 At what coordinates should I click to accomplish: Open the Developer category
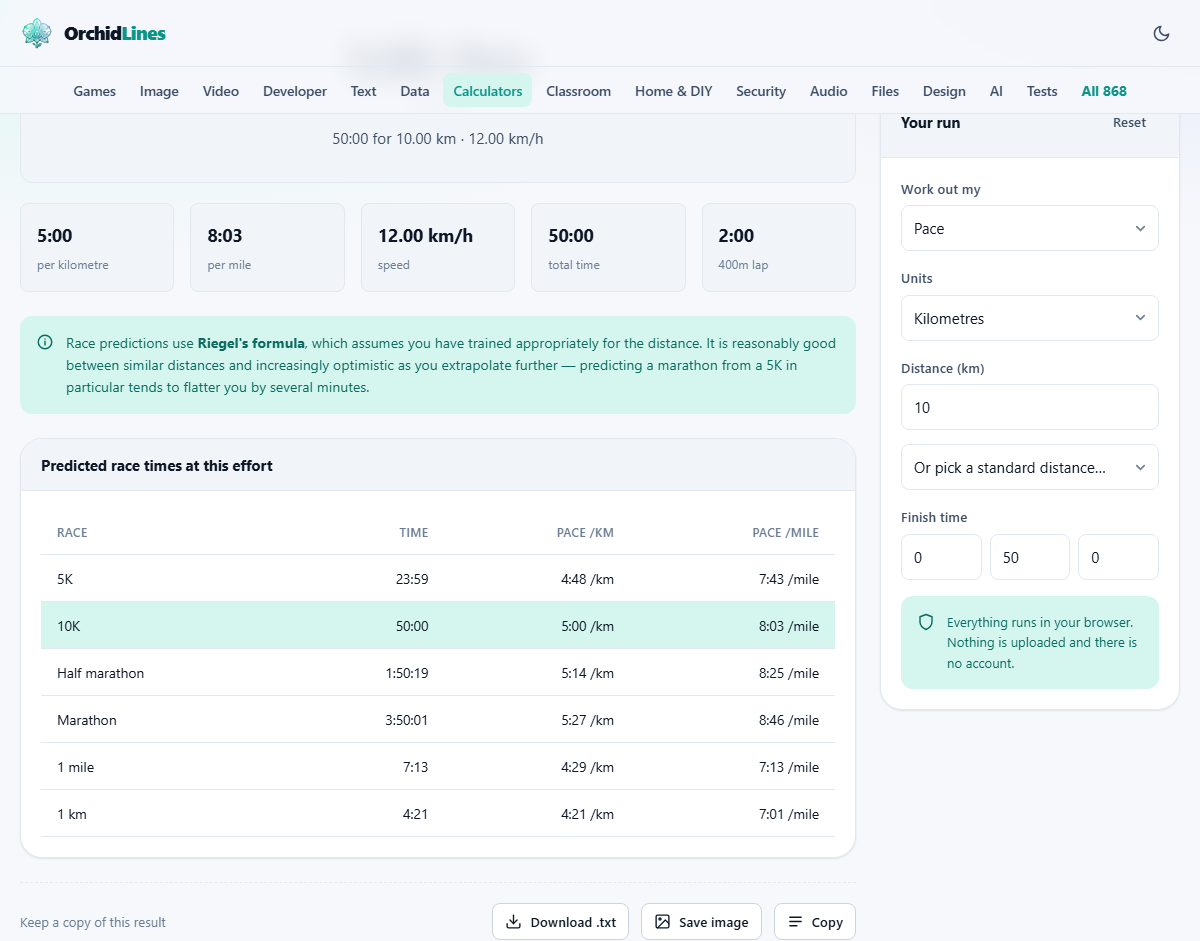pos(295,91)
